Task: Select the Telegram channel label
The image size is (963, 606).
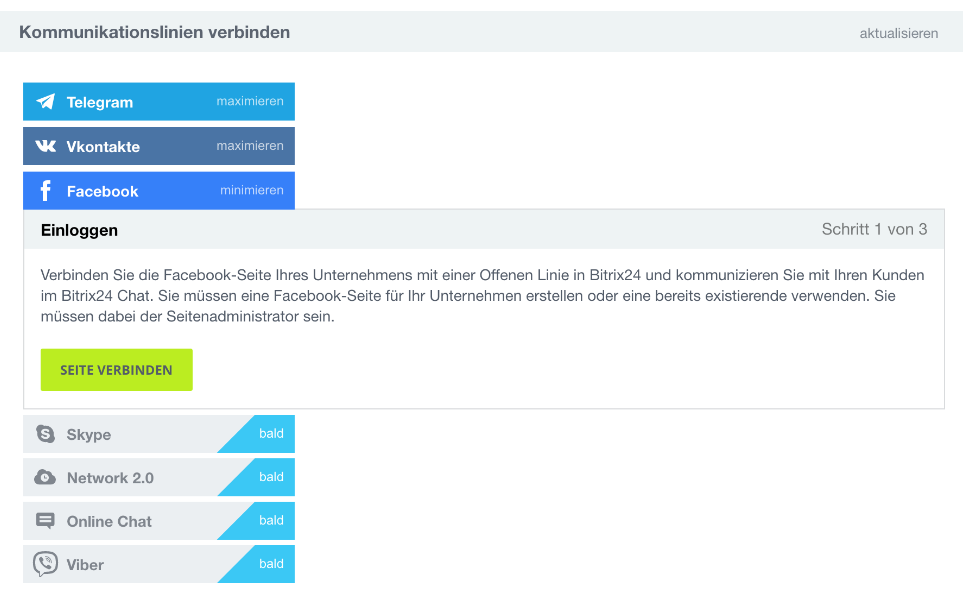Action: click(99, 102)
